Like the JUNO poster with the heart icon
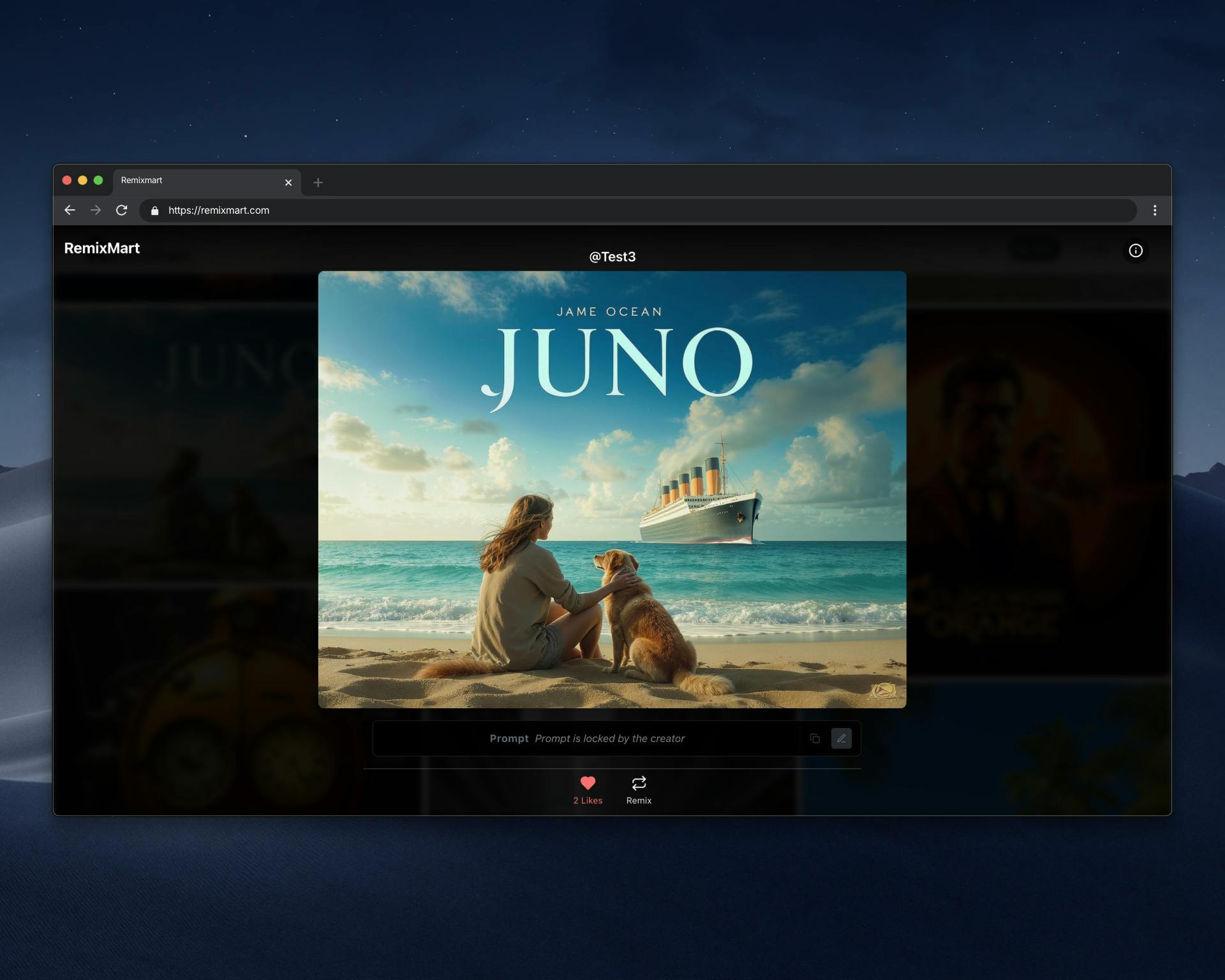 click(x=588, y=783)
